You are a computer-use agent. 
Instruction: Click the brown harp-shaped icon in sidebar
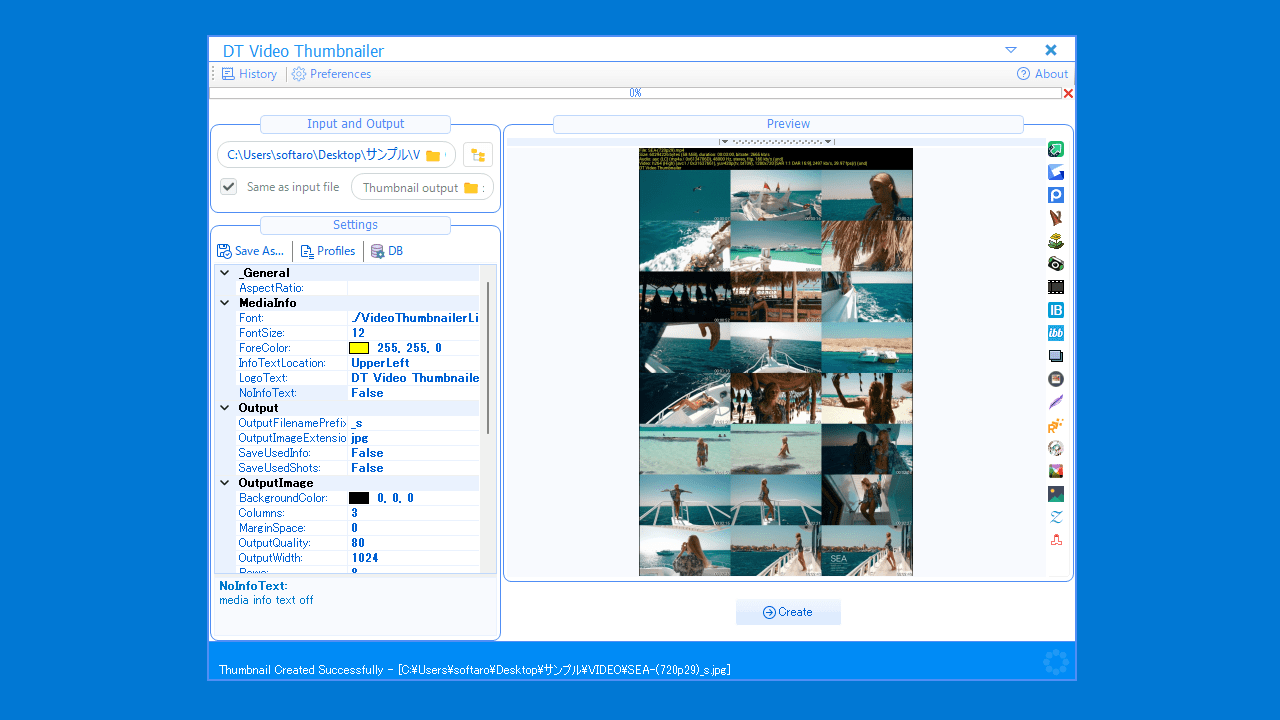click(1055, 218)
